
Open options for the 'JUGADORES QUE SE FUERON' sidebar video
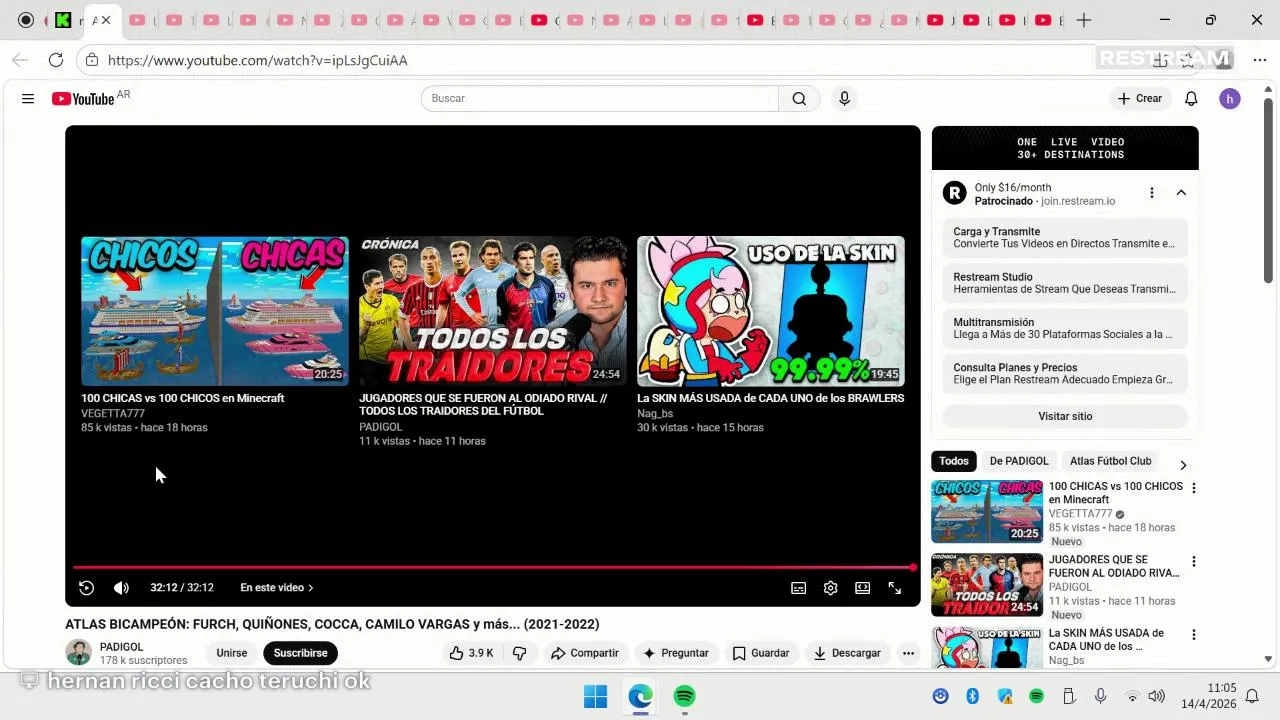1193,561
